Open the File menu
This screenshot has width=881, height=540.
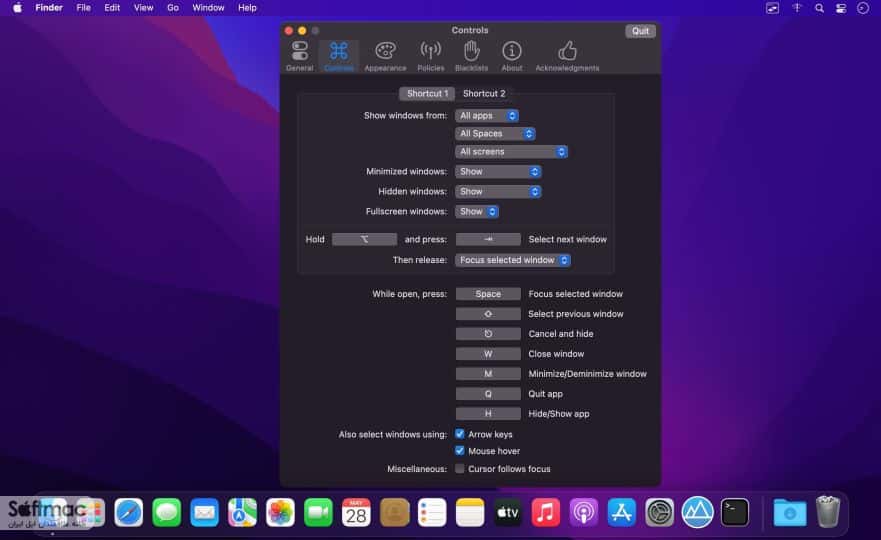coord(83,8)
